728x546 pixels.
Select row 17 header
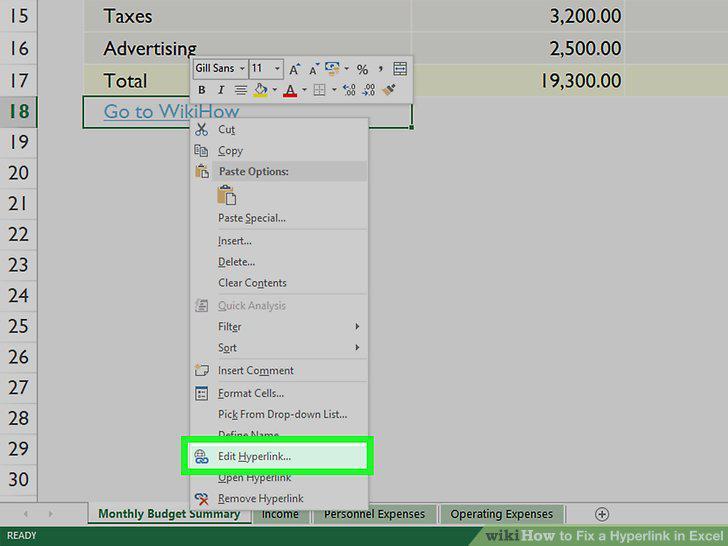pyautogui.click(x=19, y=80)
